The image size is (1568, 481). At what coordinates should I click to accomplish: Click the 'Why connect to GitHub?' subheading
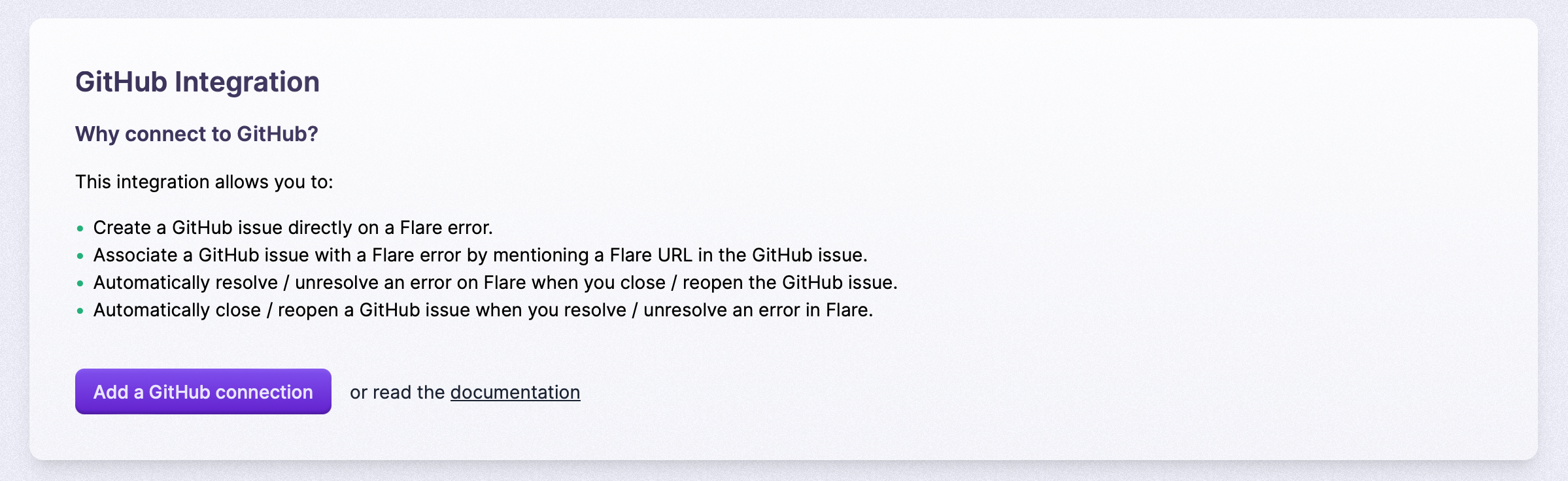(x=196, y=134)
